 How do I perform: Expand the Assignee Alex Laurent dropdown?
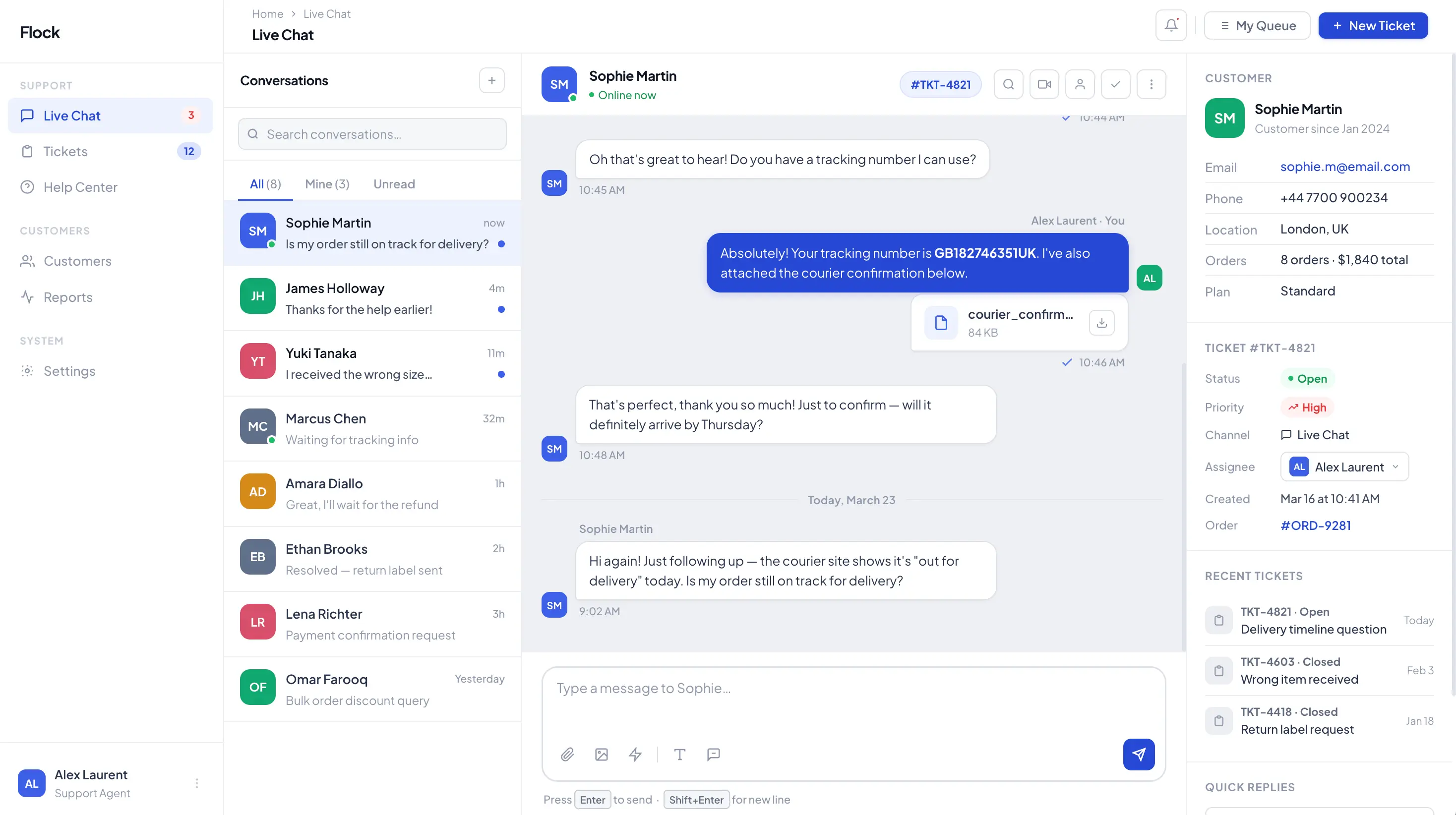pos(1344,467)
